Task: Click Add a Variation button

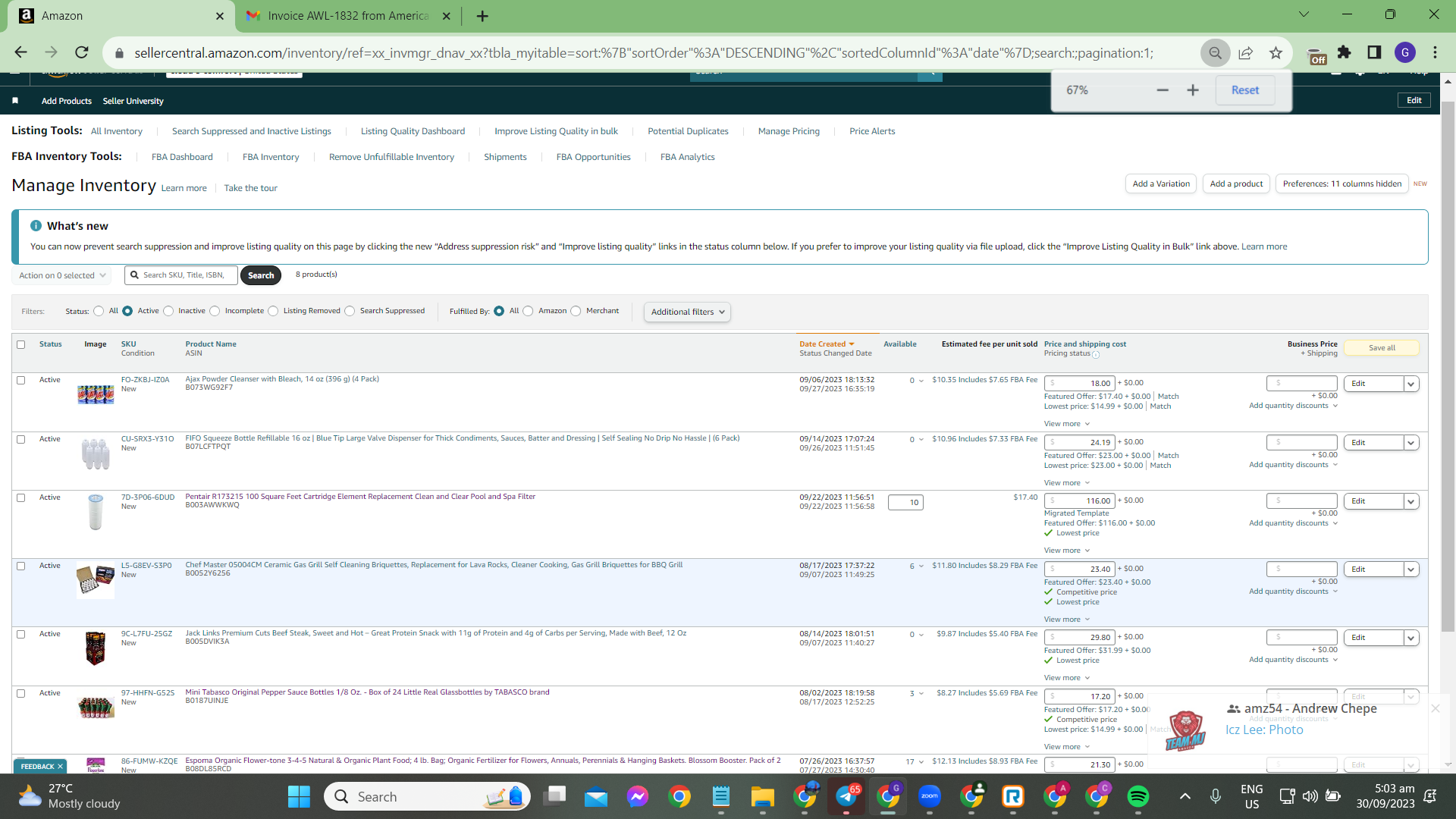Action: click(1161, 184)
